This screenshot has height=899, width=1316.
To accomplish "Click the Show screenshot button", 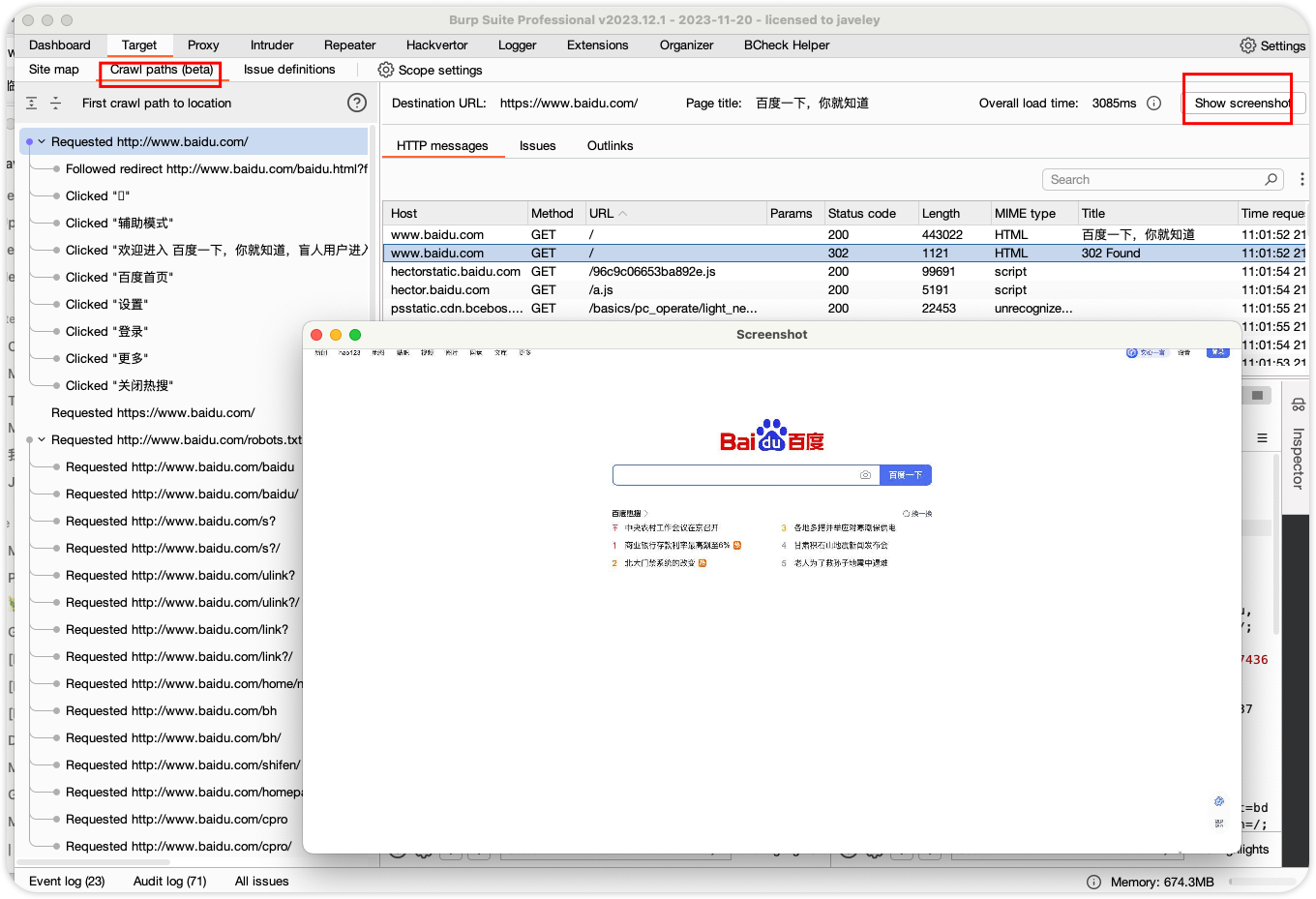I will 1243,104.
